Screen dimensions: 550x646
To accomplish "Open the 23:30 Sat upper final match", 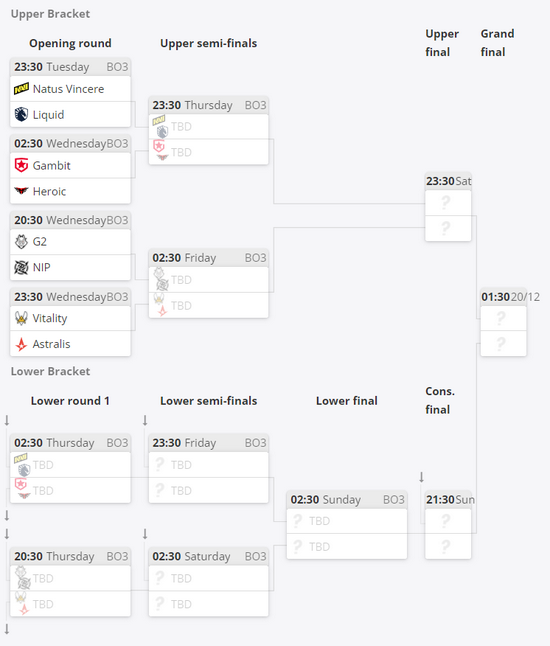I will [x=448, y=207].
